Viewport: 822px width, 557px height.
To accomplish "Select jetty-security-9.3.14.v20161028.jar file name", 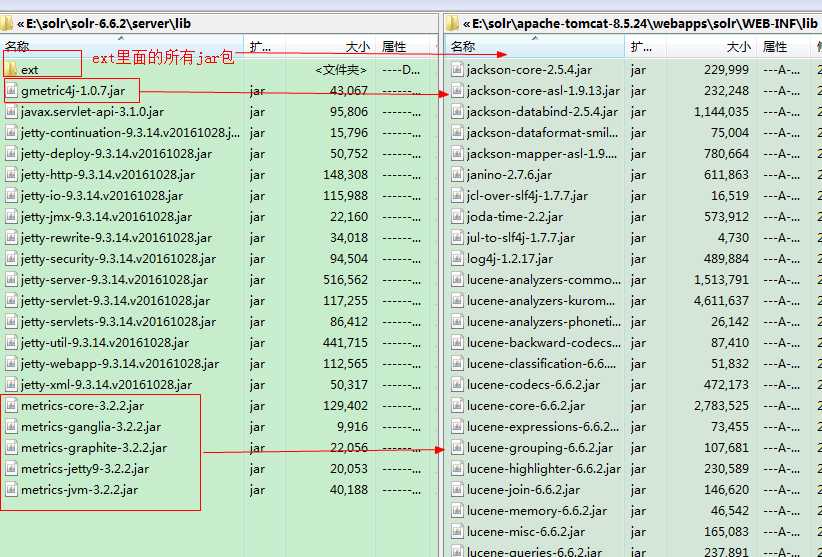I will click(118, 258).
